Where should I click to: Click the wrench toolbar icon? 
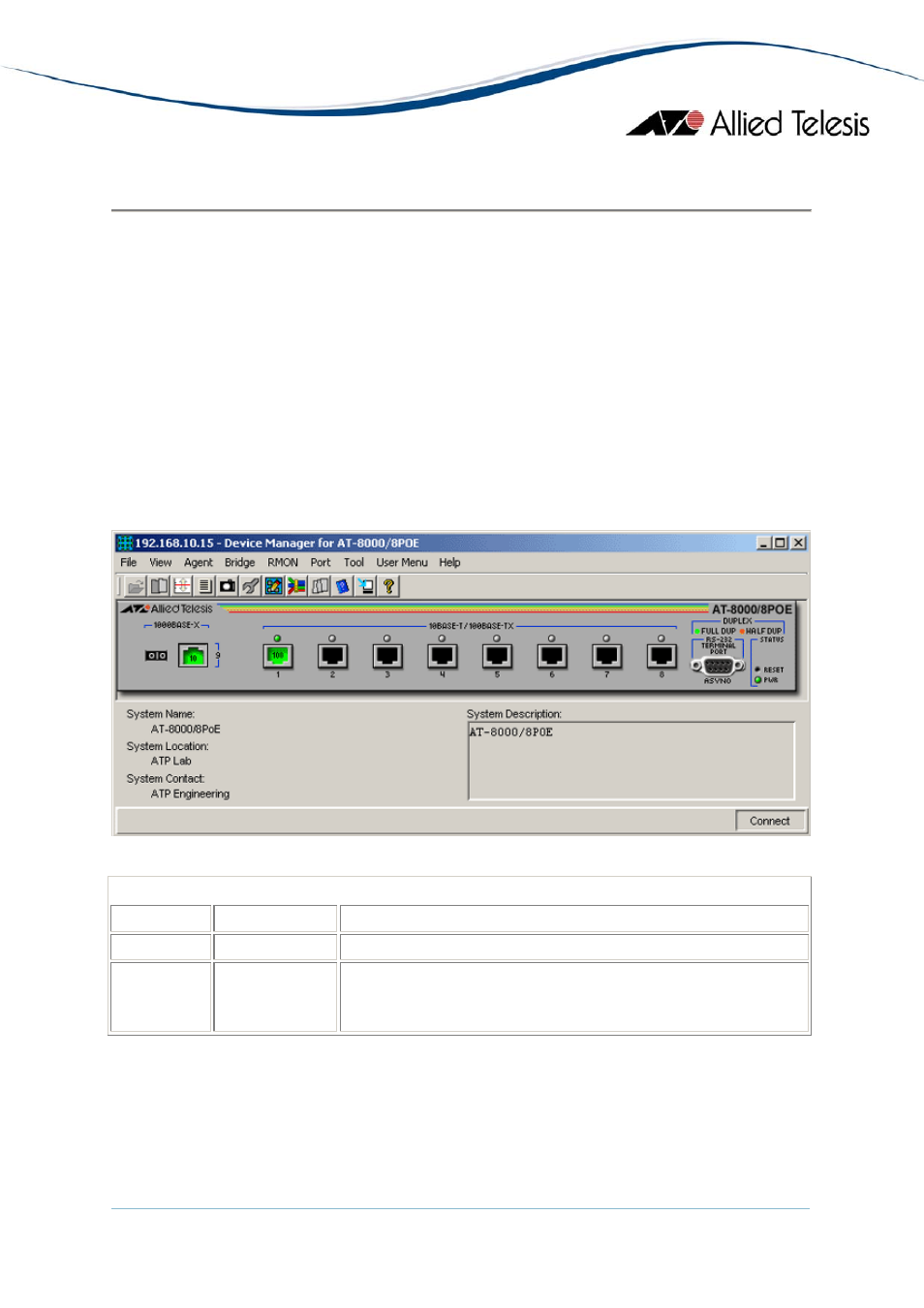251,586
